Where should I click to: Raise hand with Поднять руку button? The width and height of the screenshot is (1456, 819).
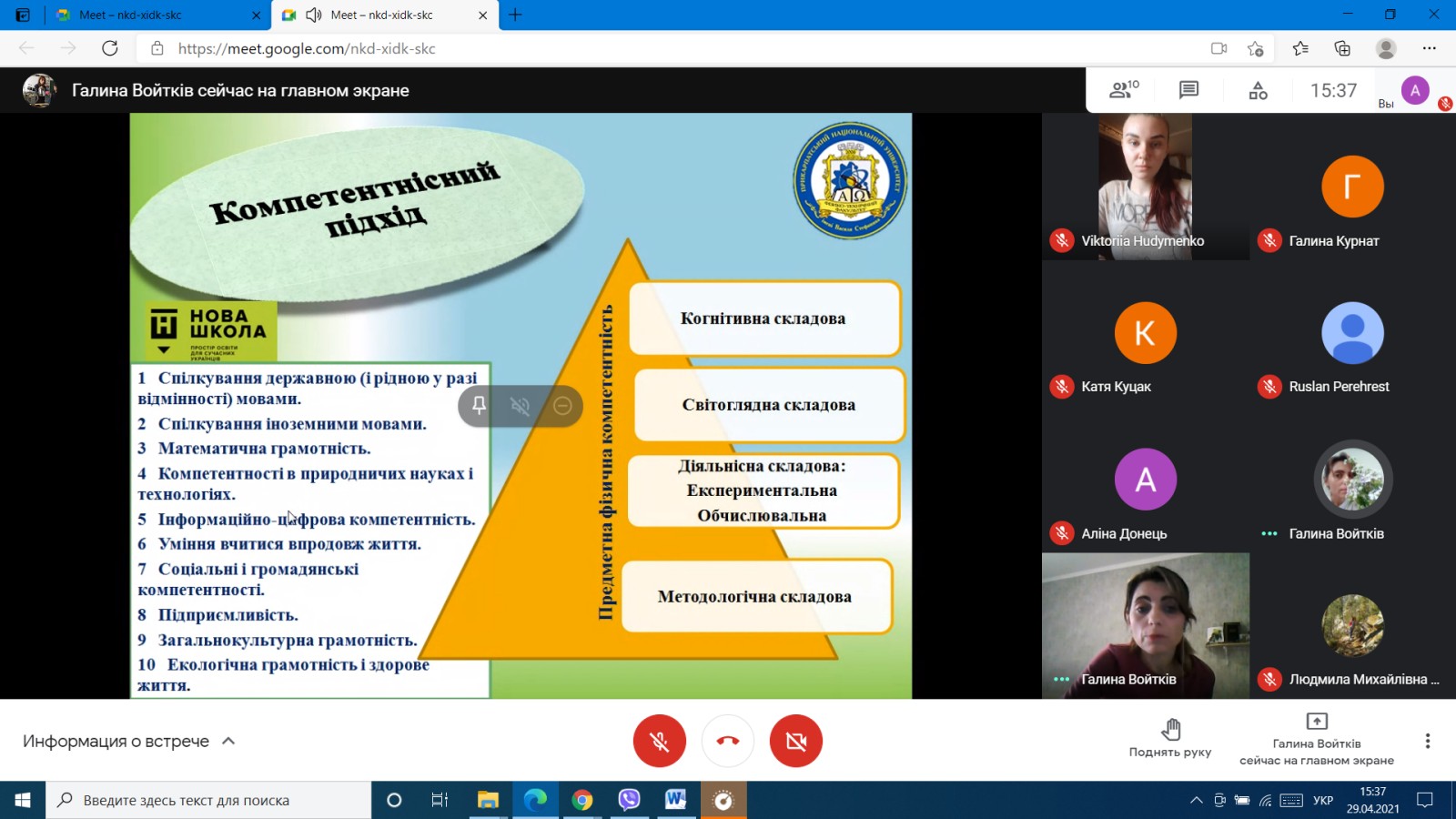click(1170, 739)
